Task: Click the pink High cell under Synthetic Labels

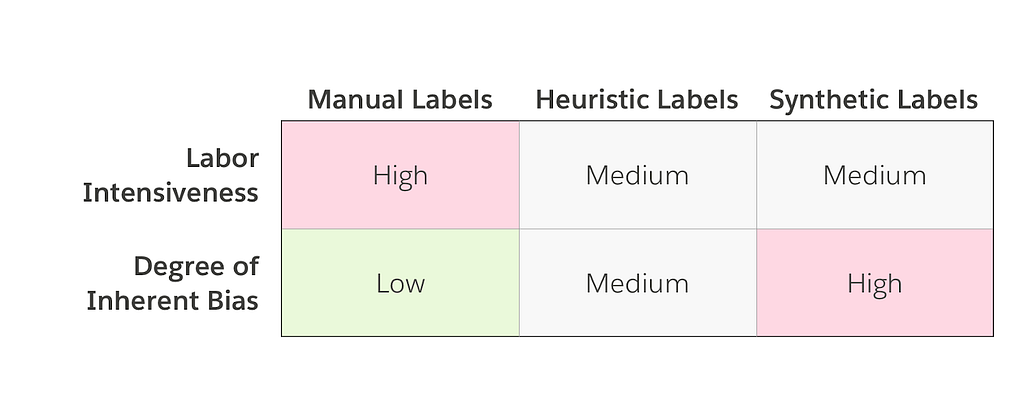Action: pos(874,283)
